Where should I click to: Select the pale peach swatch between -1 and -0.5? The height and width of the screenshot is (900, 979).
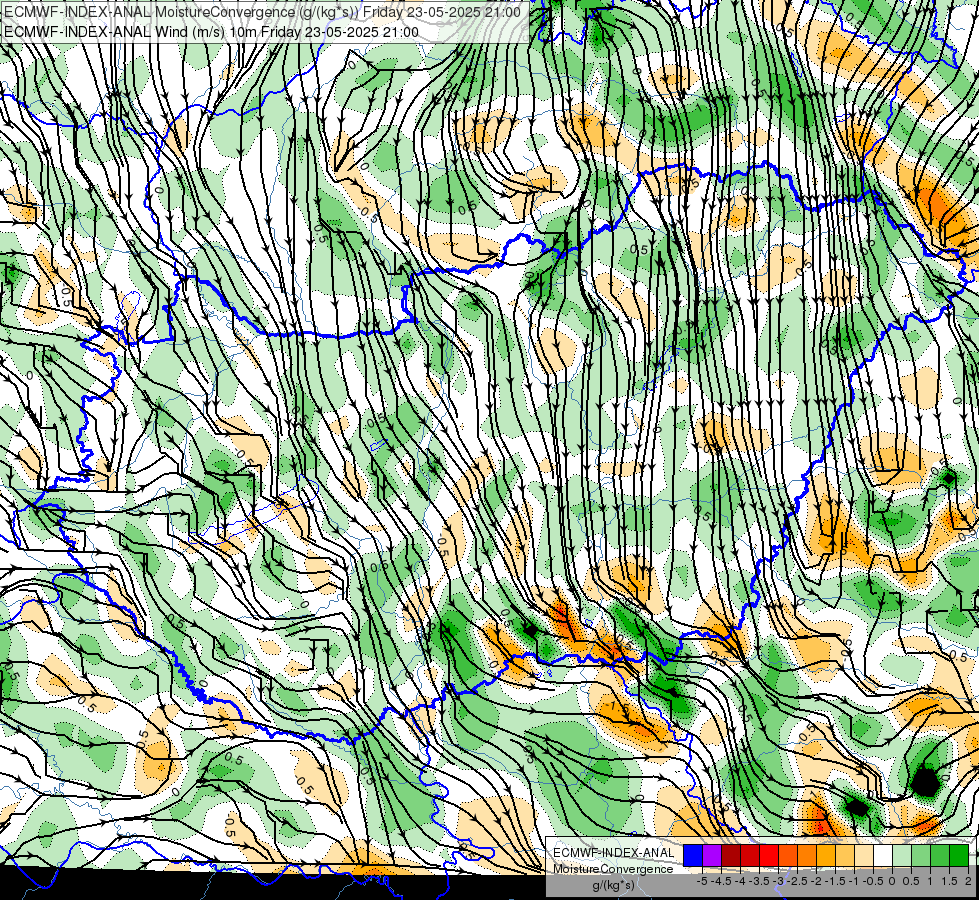pos(864,855)
